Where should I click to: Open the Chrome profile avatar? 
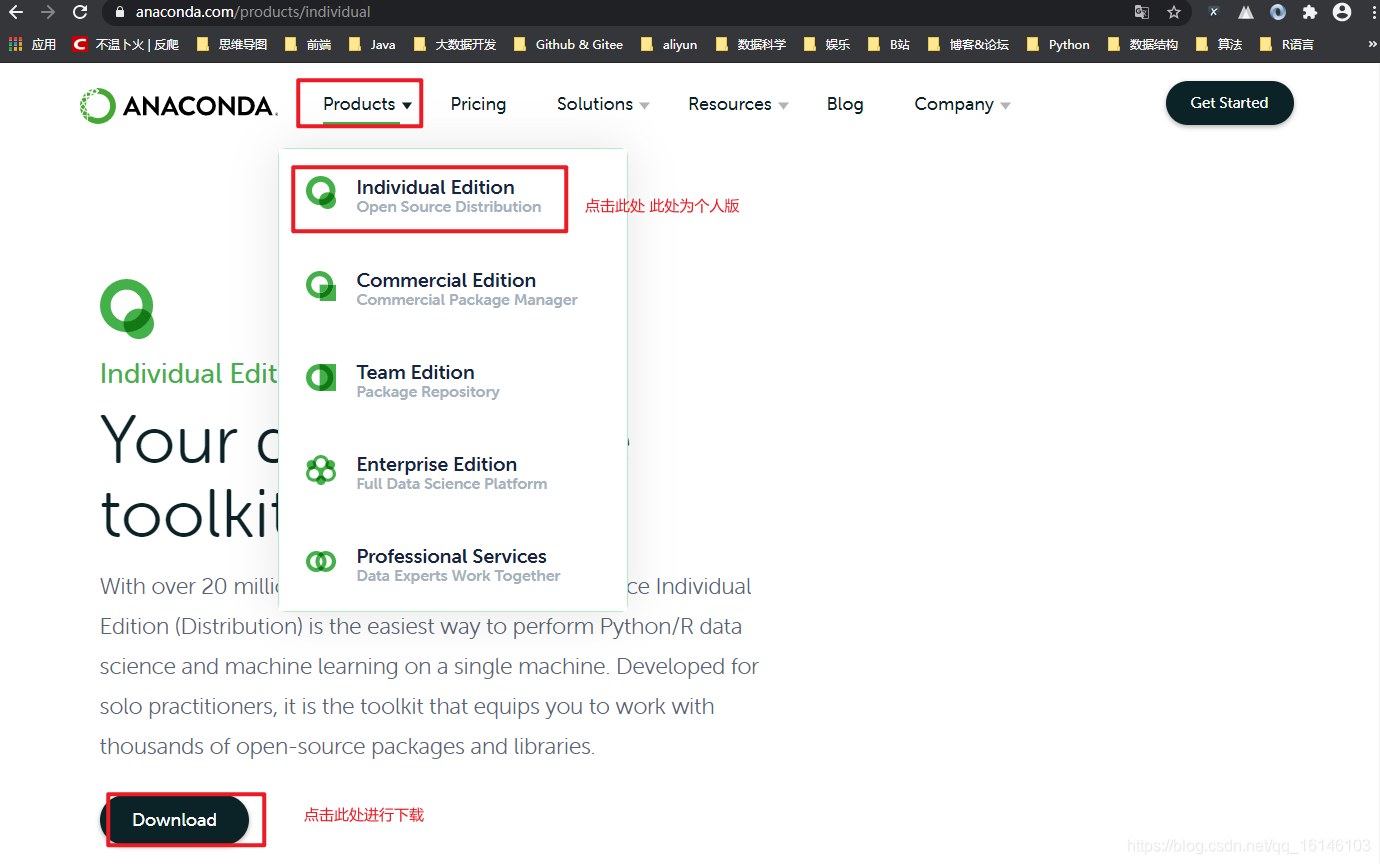tap(1342, 12)
